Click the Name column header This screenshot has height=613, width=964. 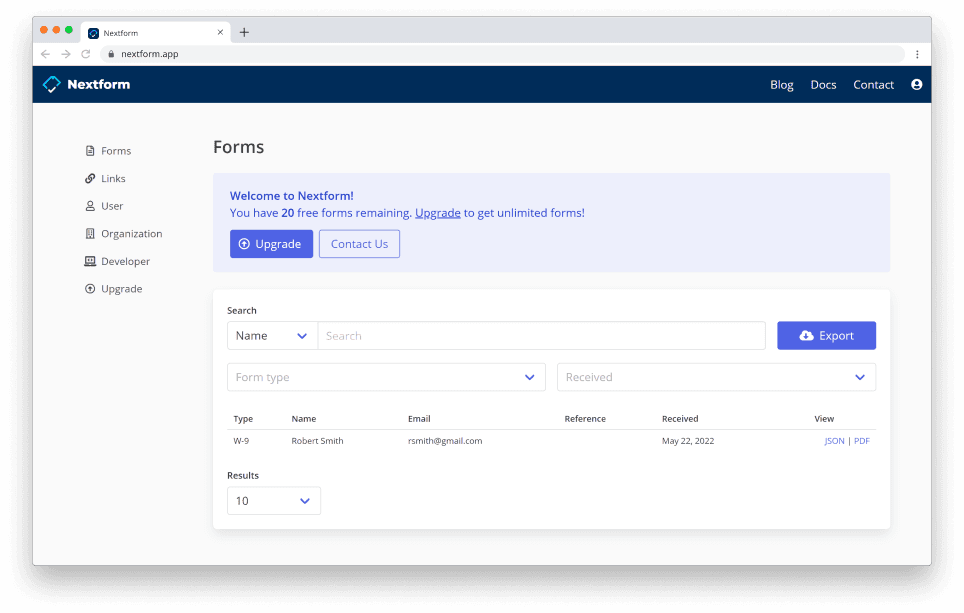pyautogui.click(x=304, y=419)
